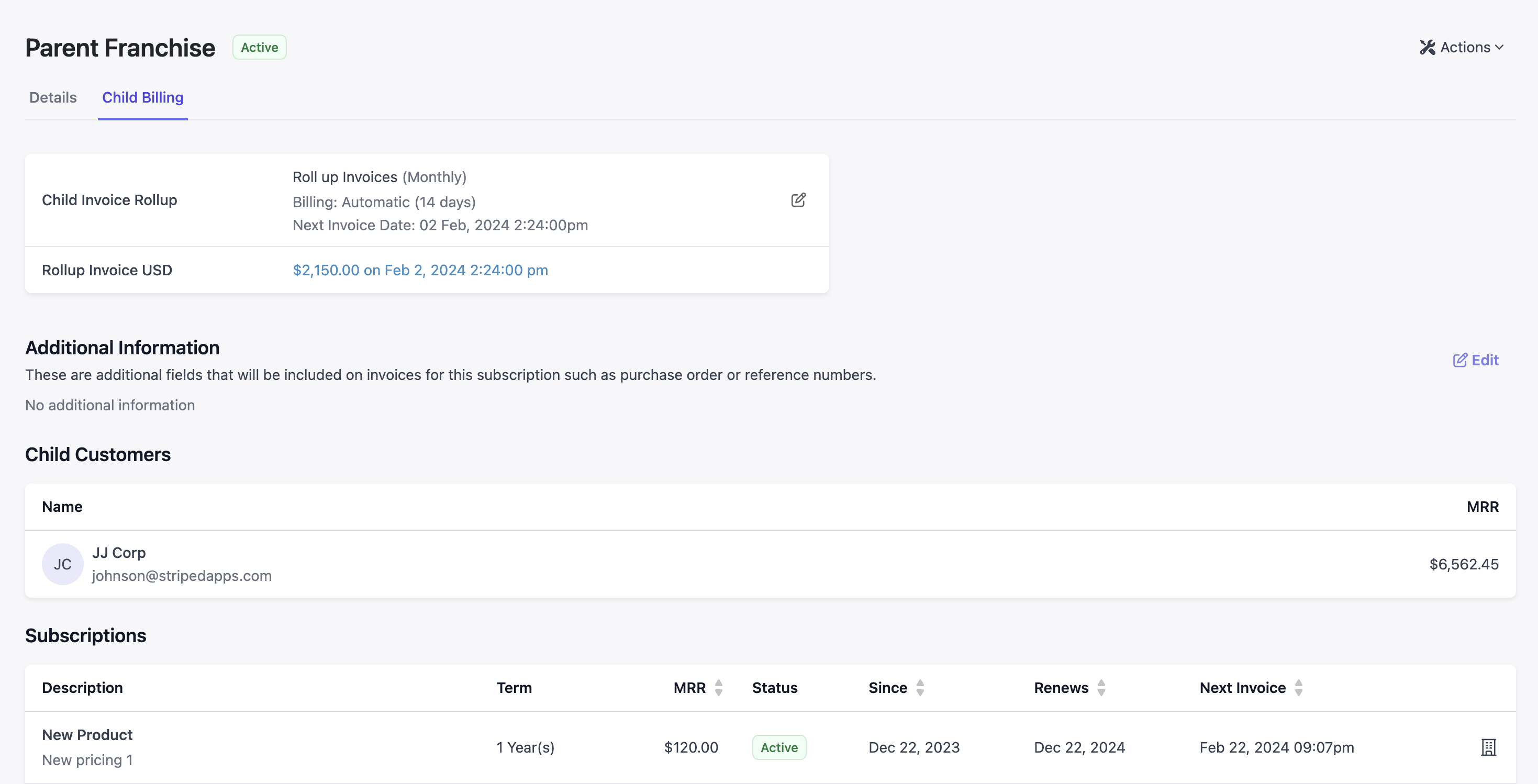Sort subscriptions by Renews arrows icon
The height and width of the screenshot is (784, 1538).
pyautogui.click(x=1101, y=688)
